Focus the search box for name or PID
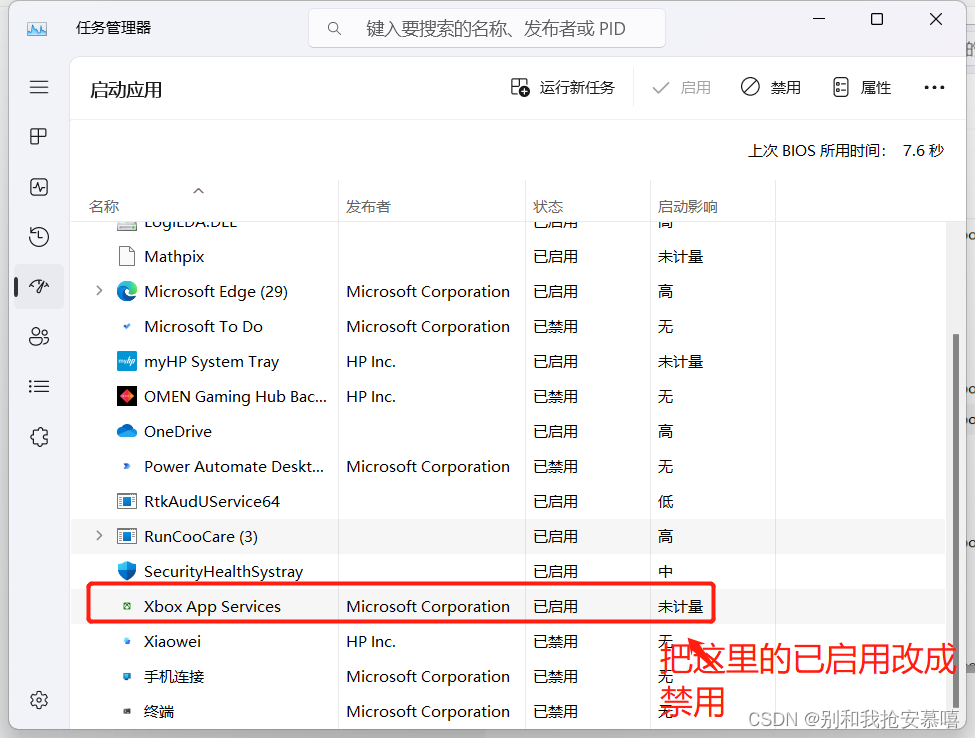This screenshot has height=738, width=975. (487, 29)
